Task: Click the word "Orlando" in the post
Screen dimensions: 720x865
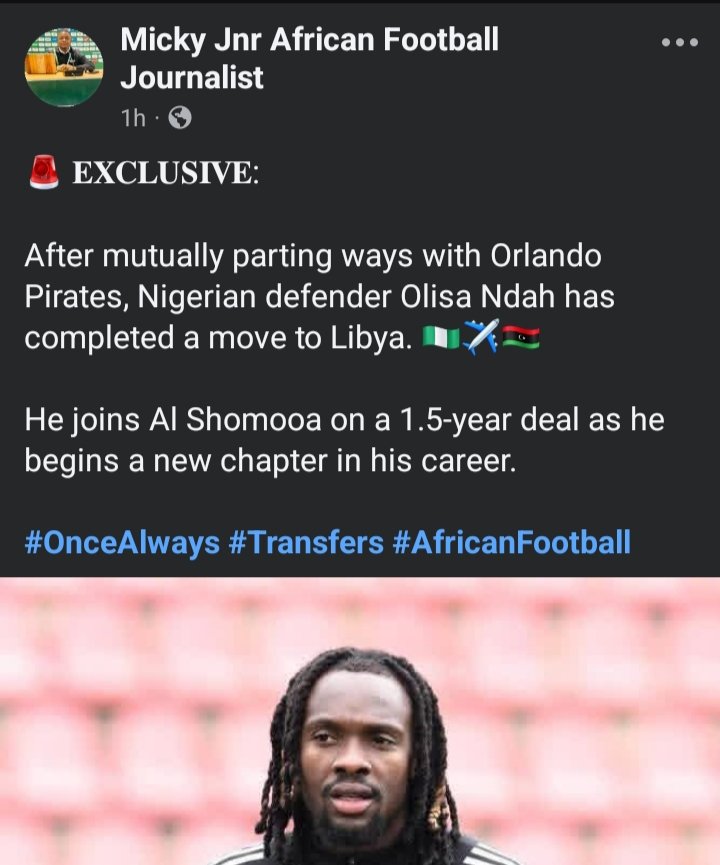Action: [547, 257]
